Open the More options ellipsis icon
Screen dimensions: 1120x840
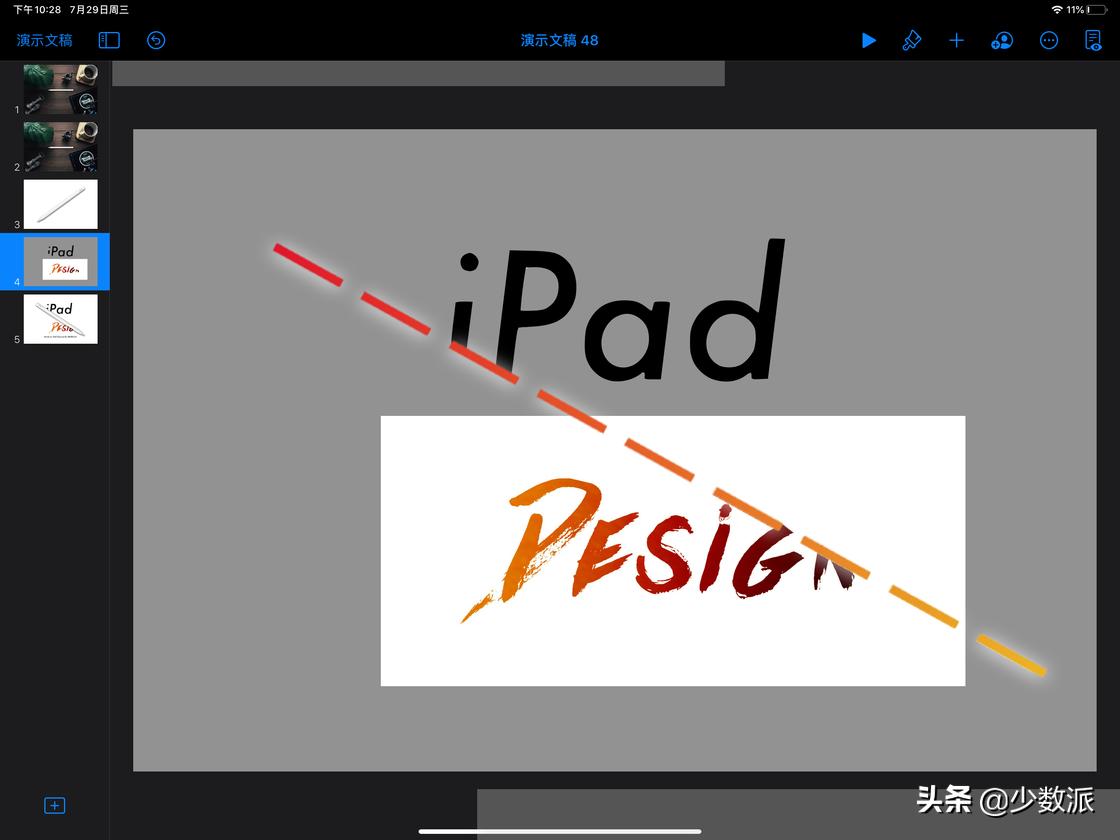point(1048,40)
